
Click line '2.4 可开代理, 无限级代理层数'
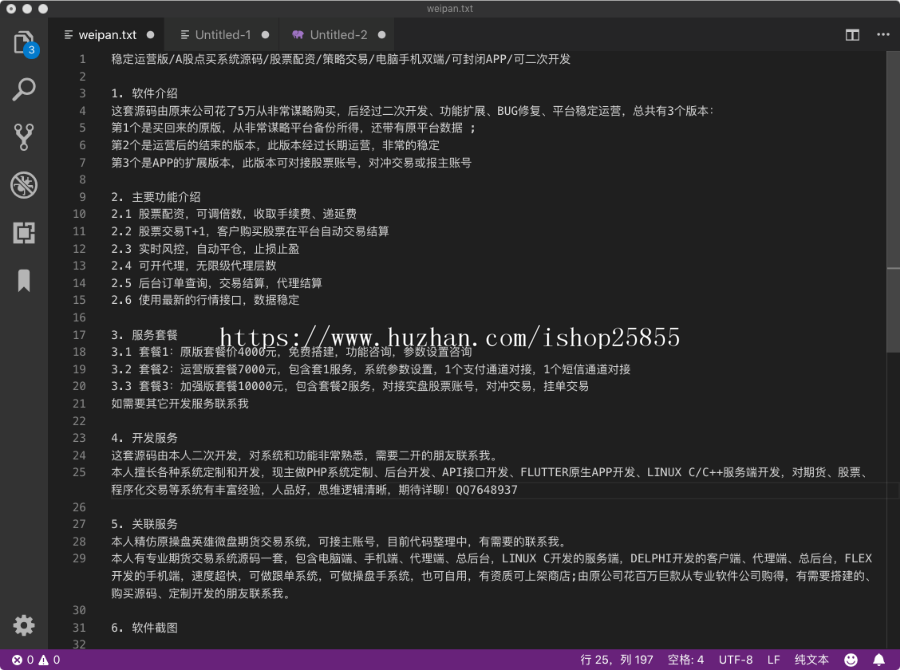193,266
